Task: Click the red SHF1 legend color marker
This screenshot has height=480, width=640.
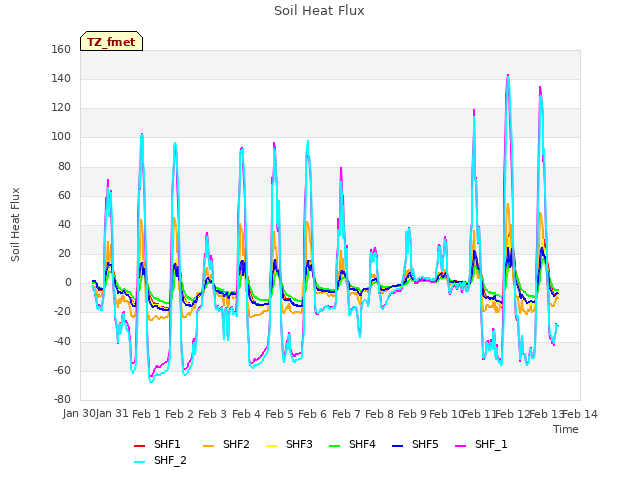Action: (140, 445)
